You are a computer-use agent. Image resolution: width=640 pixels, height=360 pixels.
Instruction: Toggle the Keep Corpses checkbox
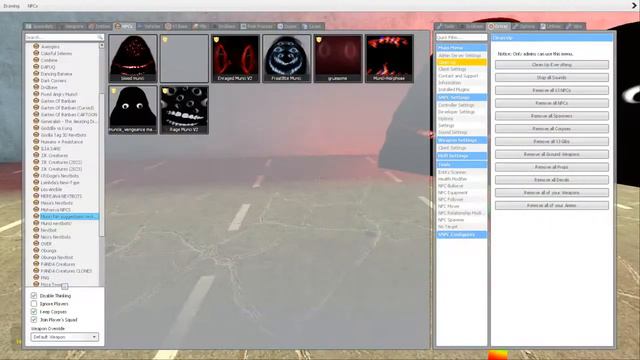click(x=34, y=312)
